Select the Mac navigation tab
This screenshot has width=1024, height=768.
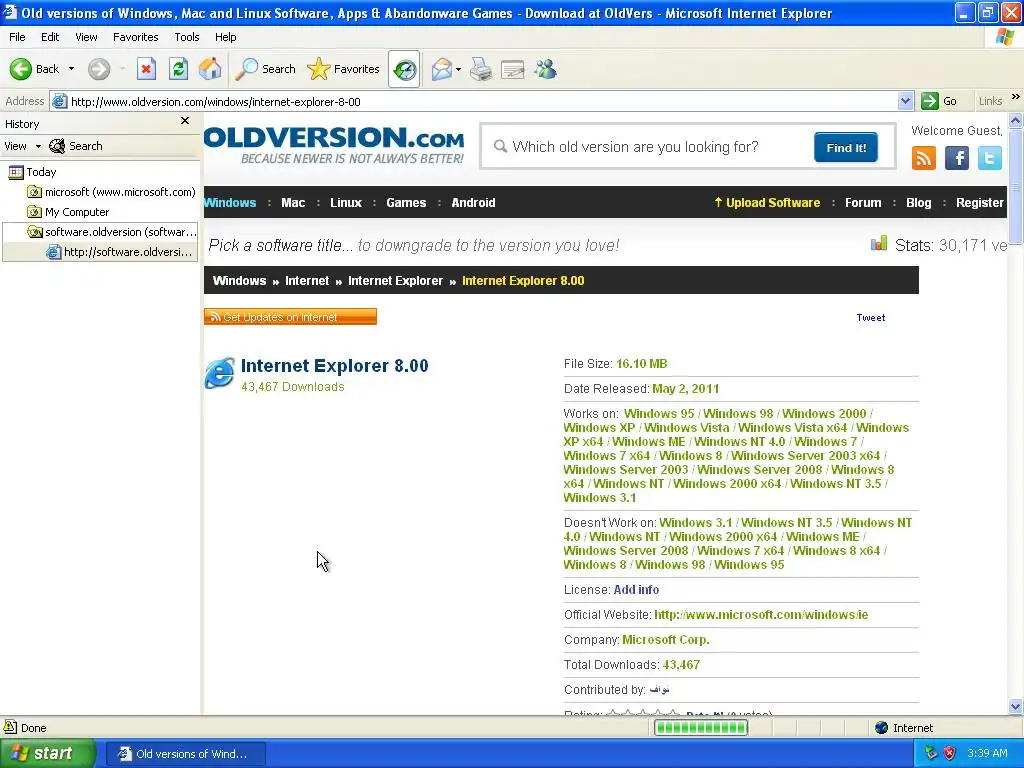pyautogui.click(x=293, y=202)
